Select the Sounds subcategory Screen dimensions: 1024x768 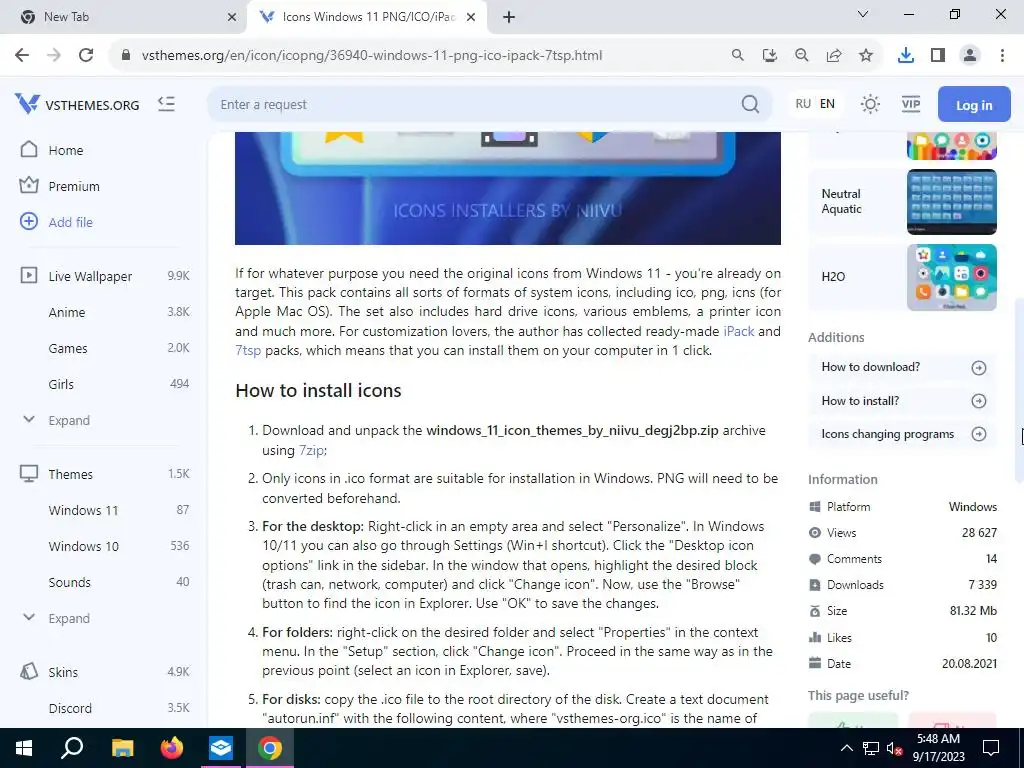coord(69,582)
